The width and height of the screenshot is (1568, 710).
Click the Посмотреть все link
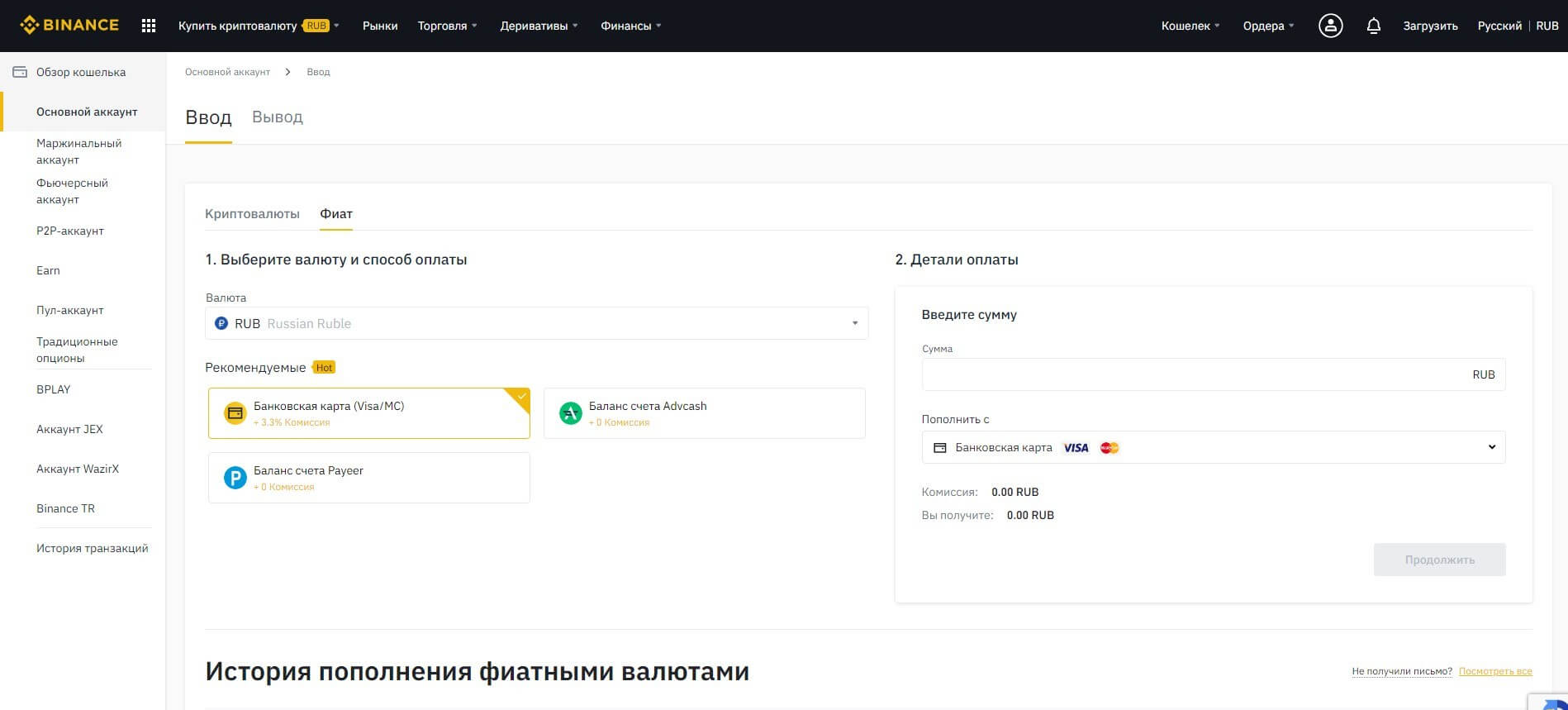(1495, 671)
